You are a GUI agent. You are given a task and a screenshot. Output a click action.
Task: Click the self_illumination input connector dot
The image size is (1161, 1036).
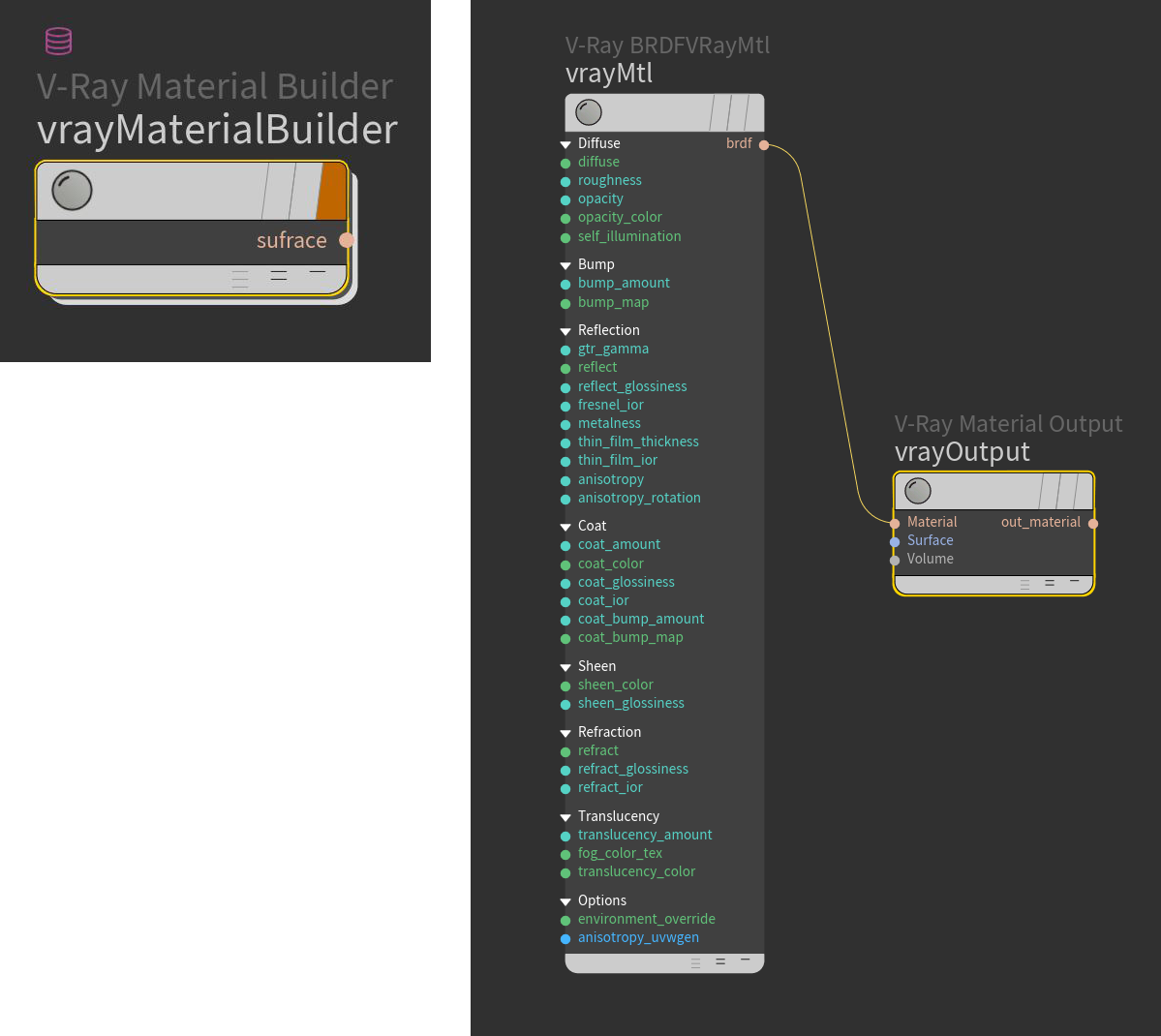tap(565, 238)
